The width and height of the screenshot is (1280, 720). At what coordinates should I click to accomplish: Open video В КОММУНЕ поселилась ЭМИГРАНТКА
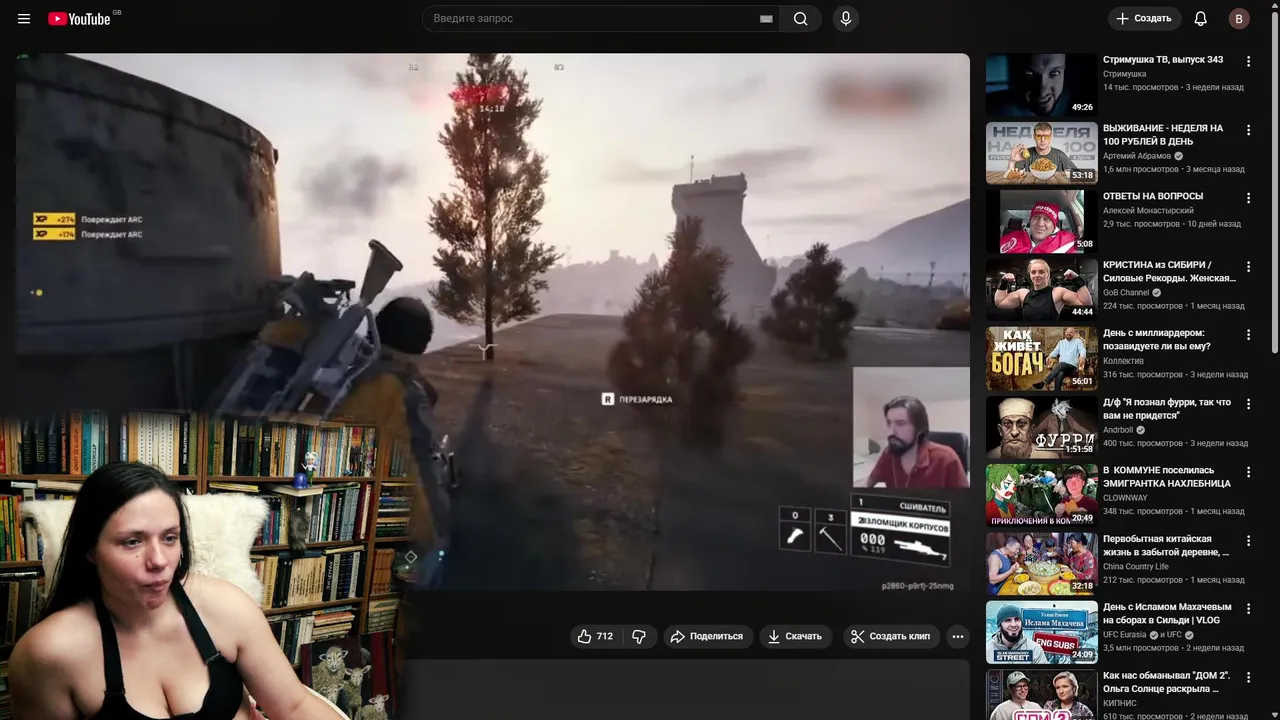point(1167,476)
